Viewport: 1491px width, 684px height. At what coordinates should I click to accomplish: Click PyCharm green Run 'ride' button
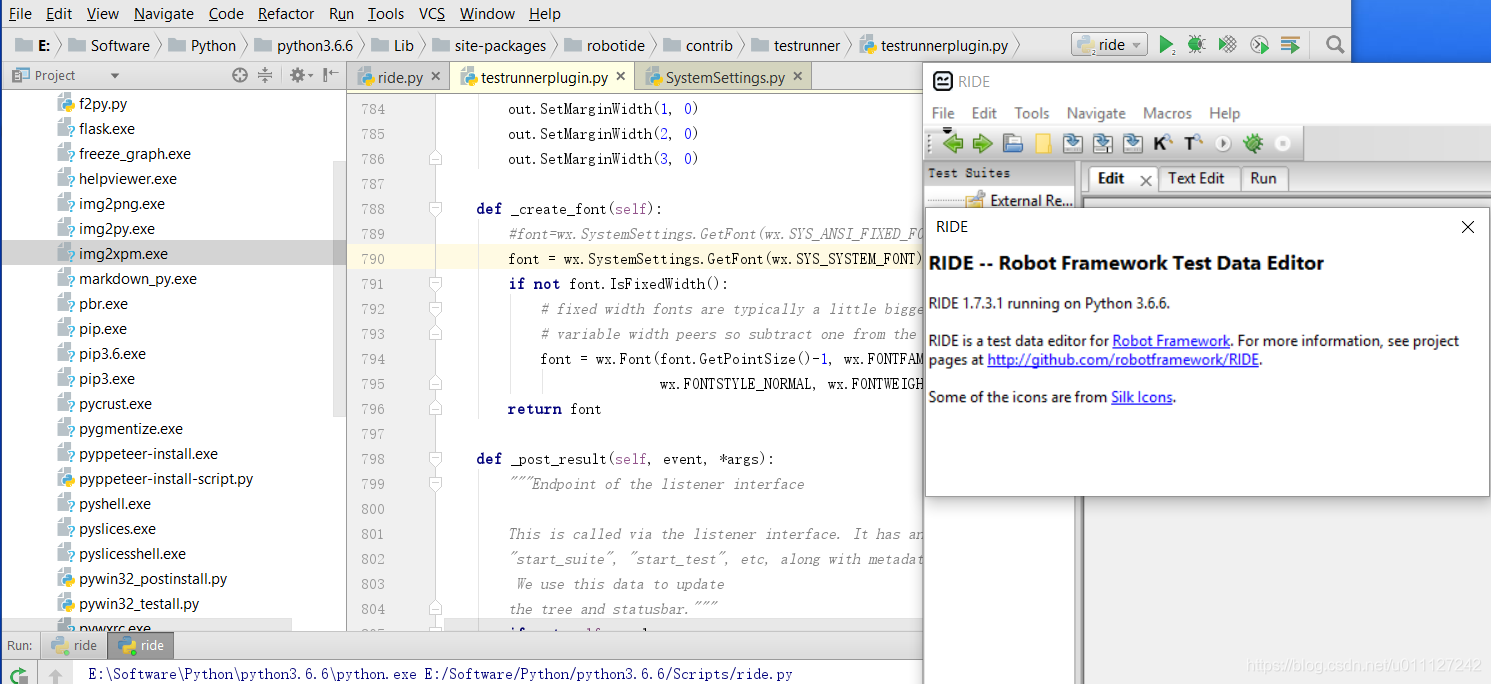[x=1166, y=44]
